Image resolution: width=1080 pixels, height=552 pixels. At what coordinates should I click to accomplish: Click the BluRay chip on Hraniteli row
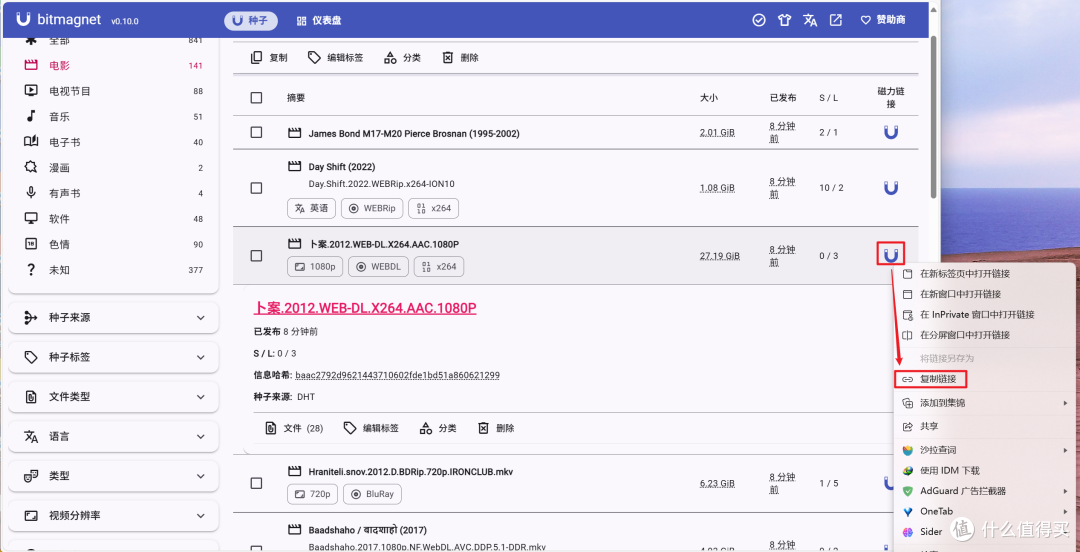[373, 494]
